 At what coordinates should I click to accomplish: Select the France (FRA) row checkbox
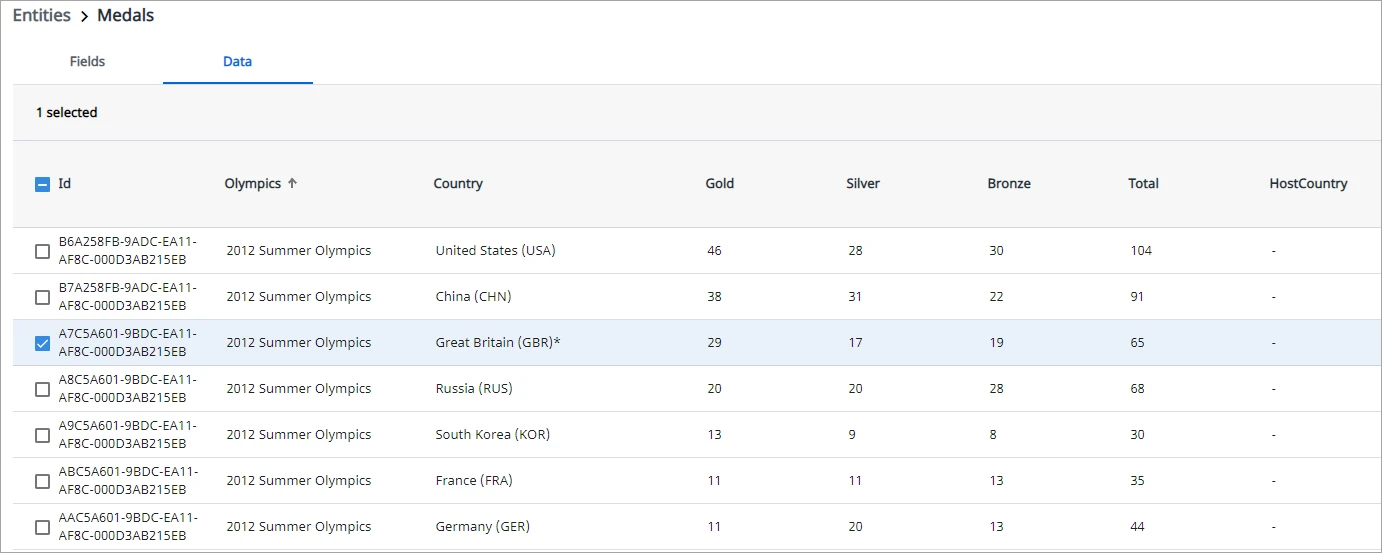click(42, 481)
